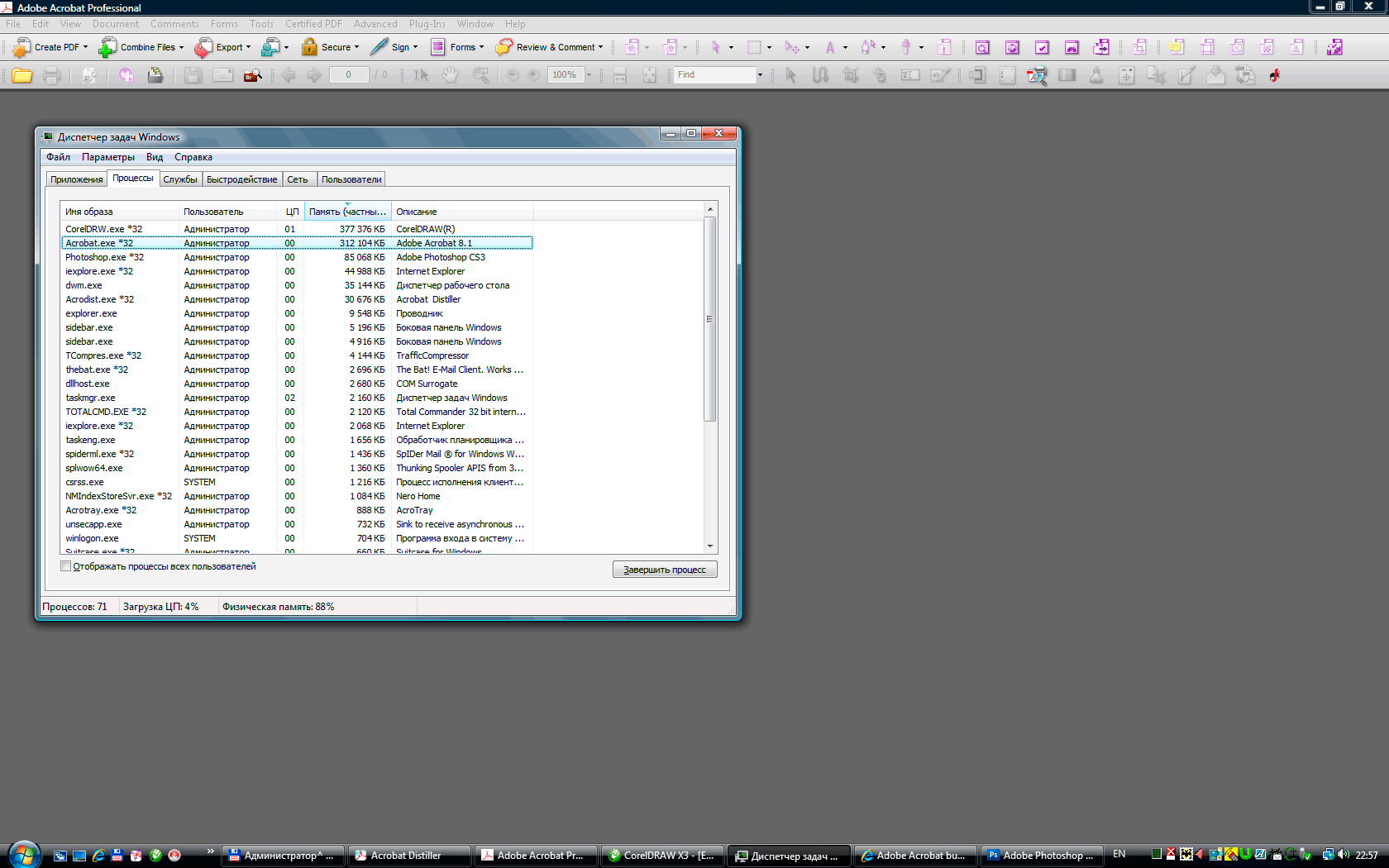Sort by the Описание column header
Viewport: 1389px width, 868px height.
pos(462,212)
